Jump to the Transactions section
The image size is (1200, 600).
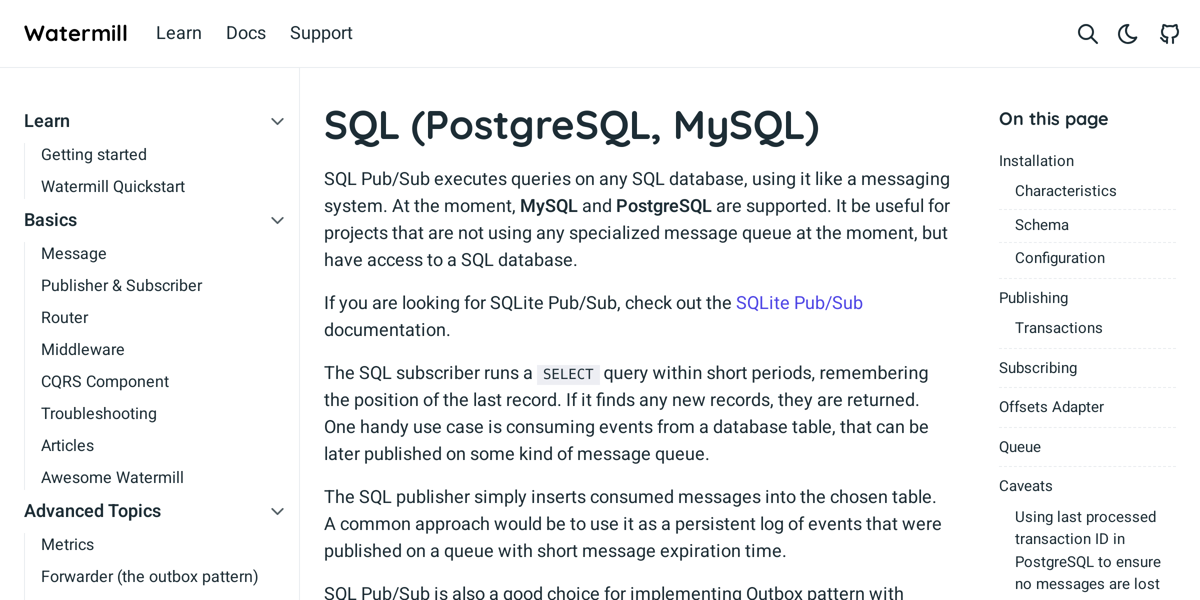[x=1058, y=327]
